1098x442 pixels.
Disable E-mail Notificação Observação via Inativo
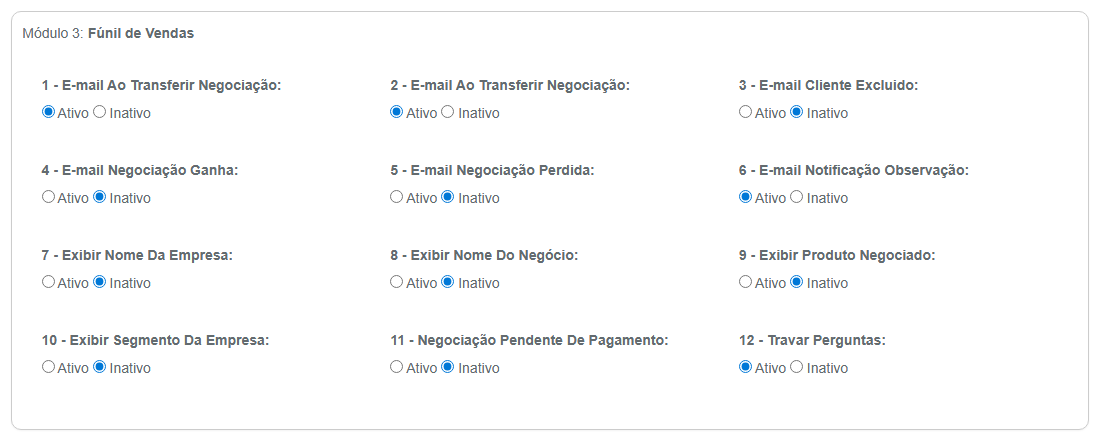[x=796, y=197]
